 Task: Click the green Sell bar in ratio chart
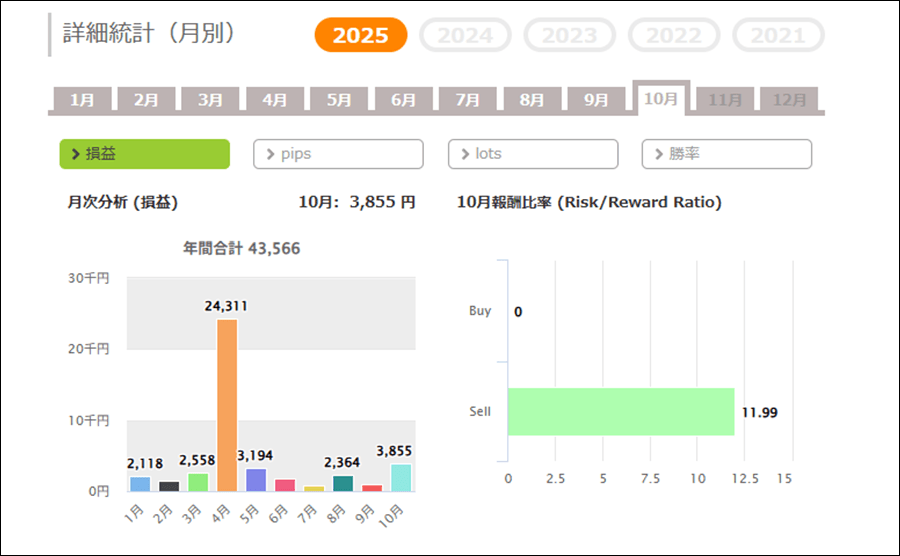(x=621, y=411)
